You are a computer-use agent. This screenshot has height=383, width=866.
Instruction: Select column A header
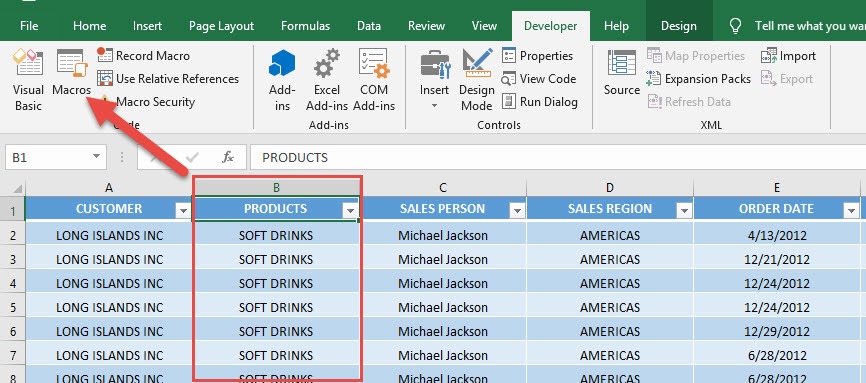tap(109, 188)
